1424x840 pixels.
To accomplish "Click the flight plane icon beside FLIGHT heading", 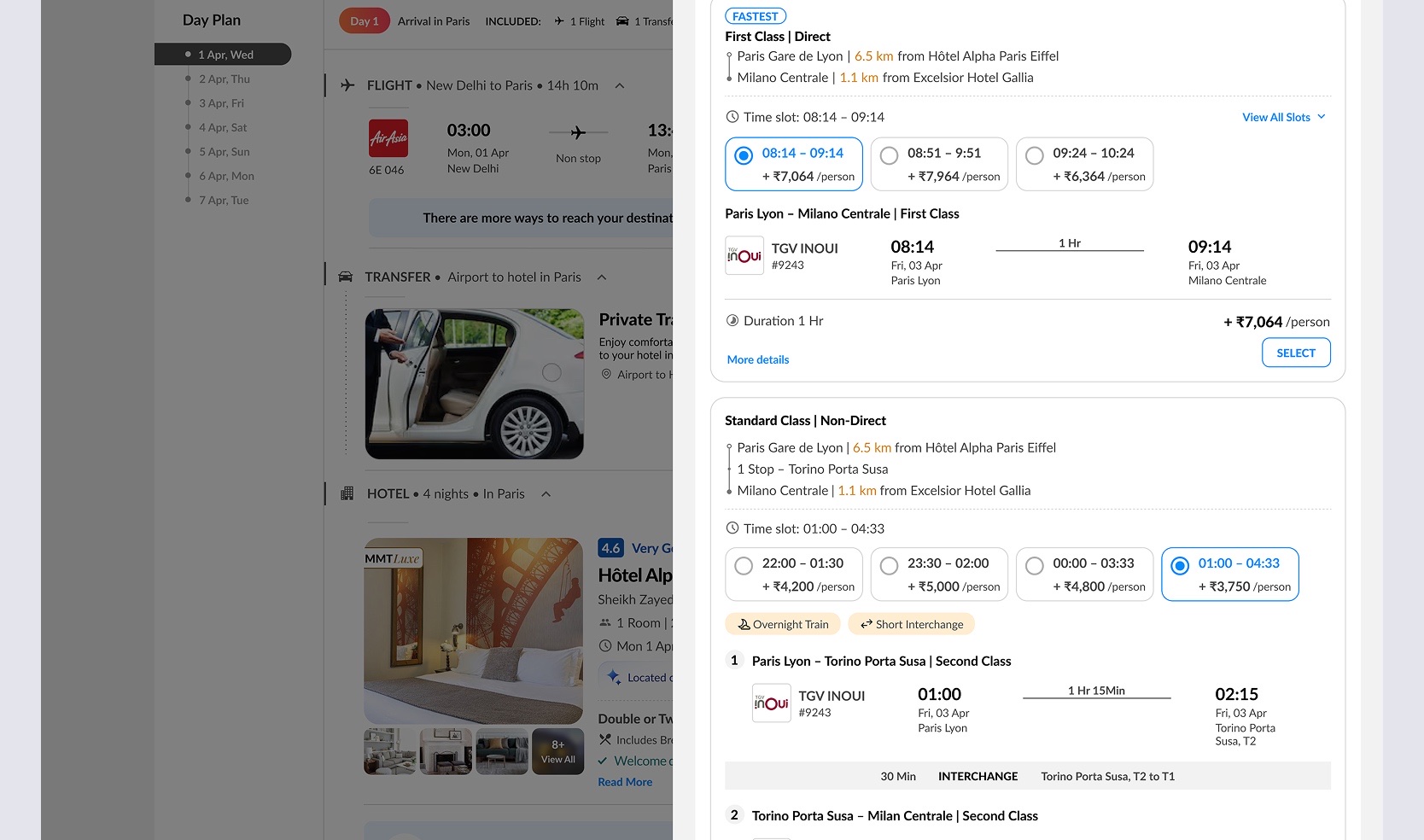I will (347, 85).
